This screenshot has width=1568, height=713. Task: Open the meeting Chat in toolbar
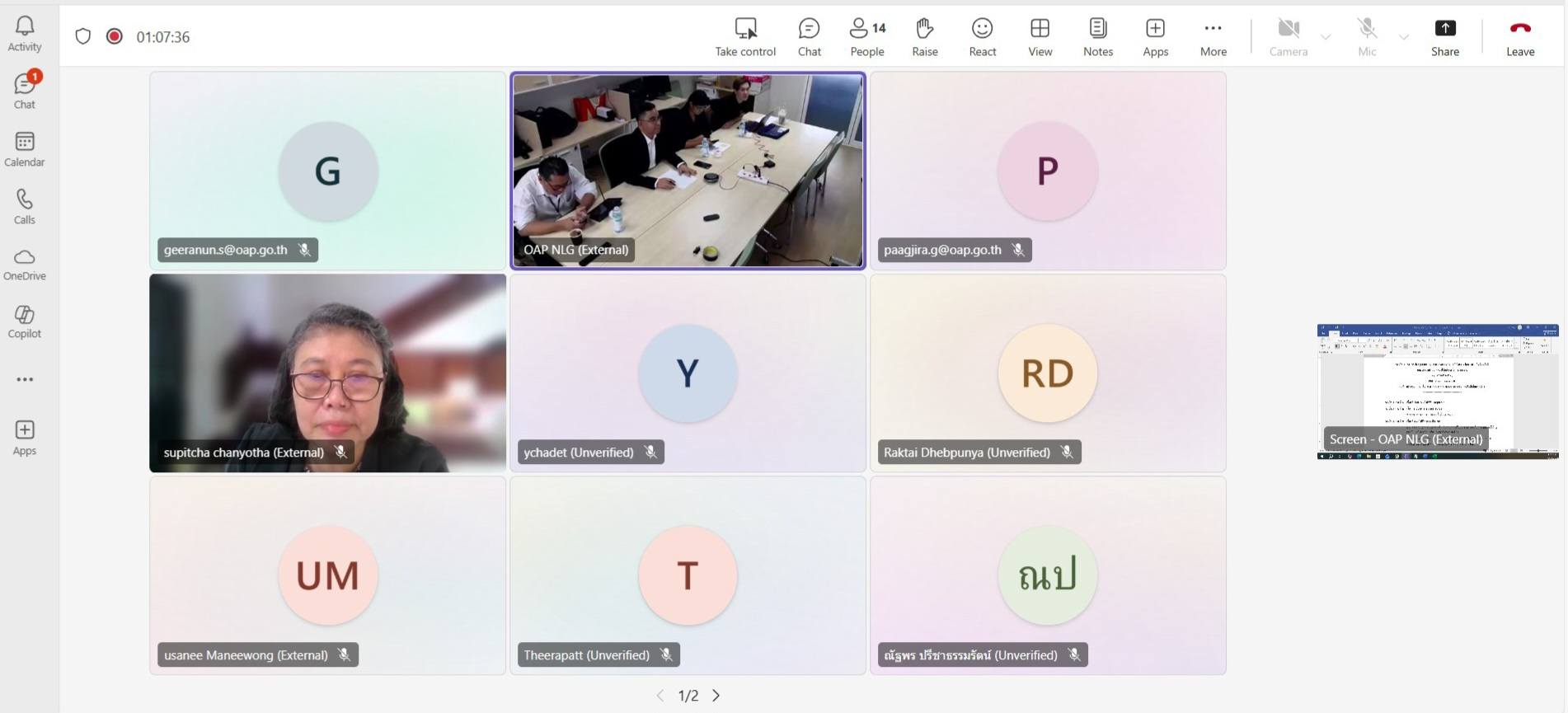[x=809, y=37]
